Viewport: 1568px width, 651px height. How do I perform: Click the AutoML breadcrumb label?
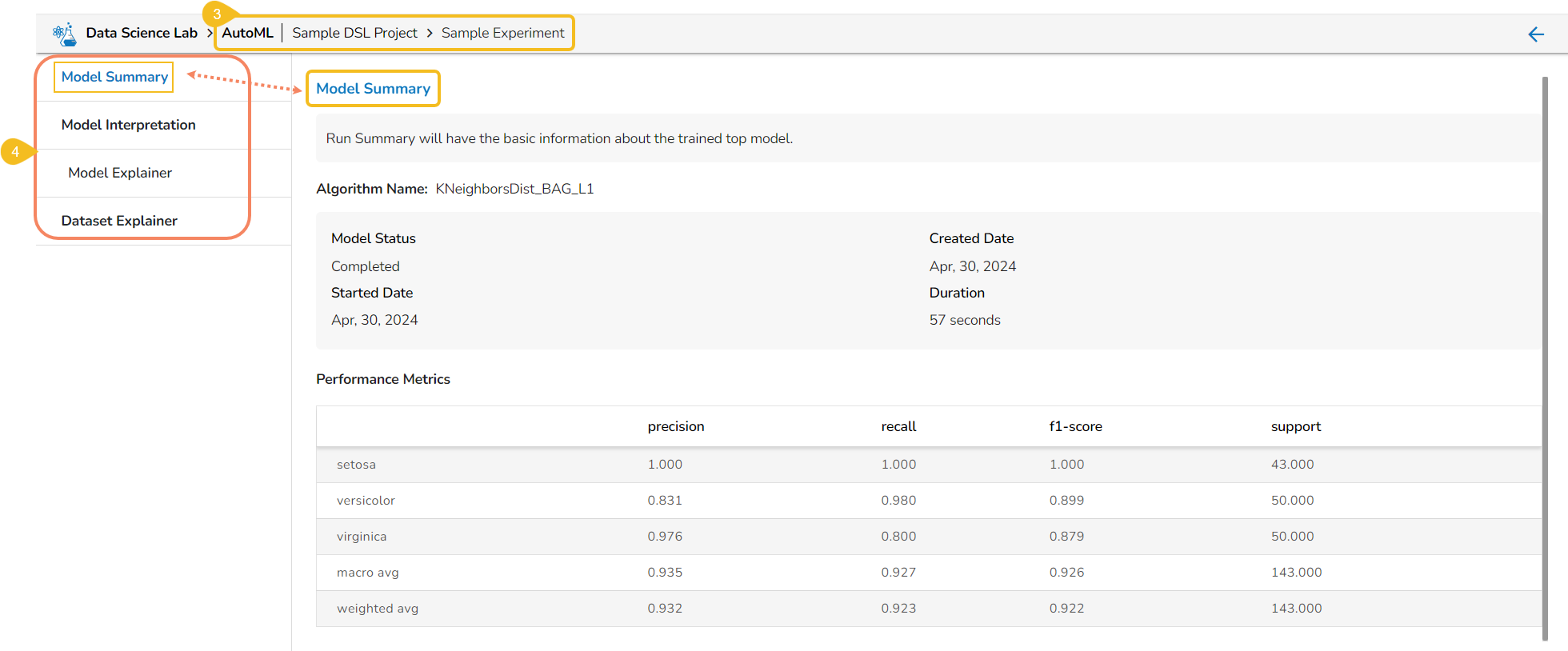[x=247, y=33]
